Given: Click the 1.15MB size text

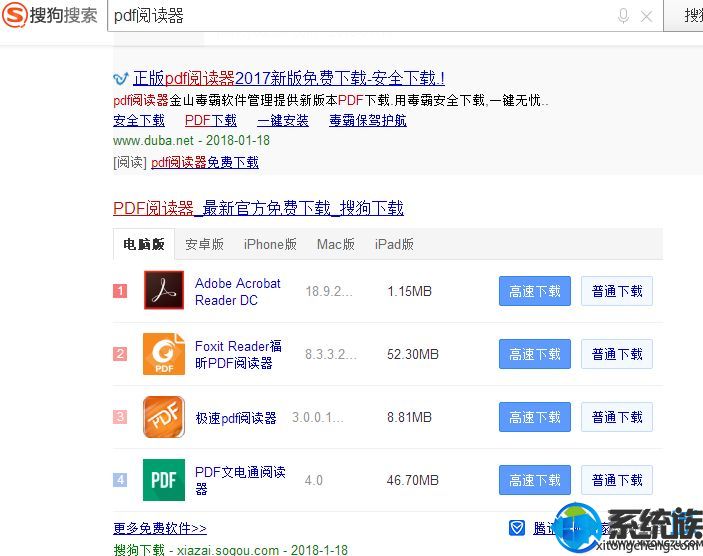Looking at the screenshot, I should tap(409, 291).
